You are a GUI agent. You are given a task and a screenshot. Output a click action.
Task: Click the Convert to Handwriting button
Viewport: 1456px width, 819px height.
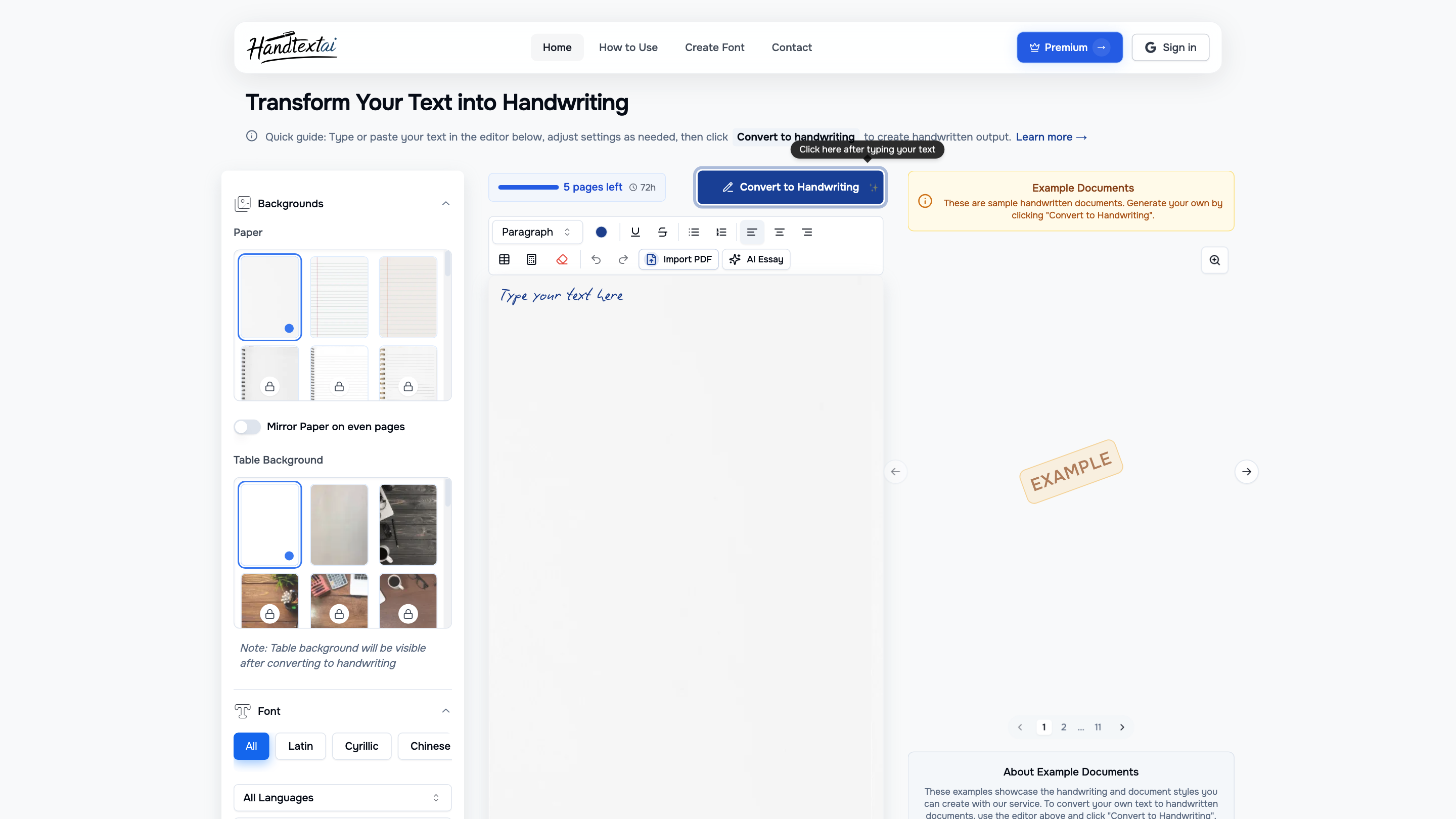tap(790, 187)
